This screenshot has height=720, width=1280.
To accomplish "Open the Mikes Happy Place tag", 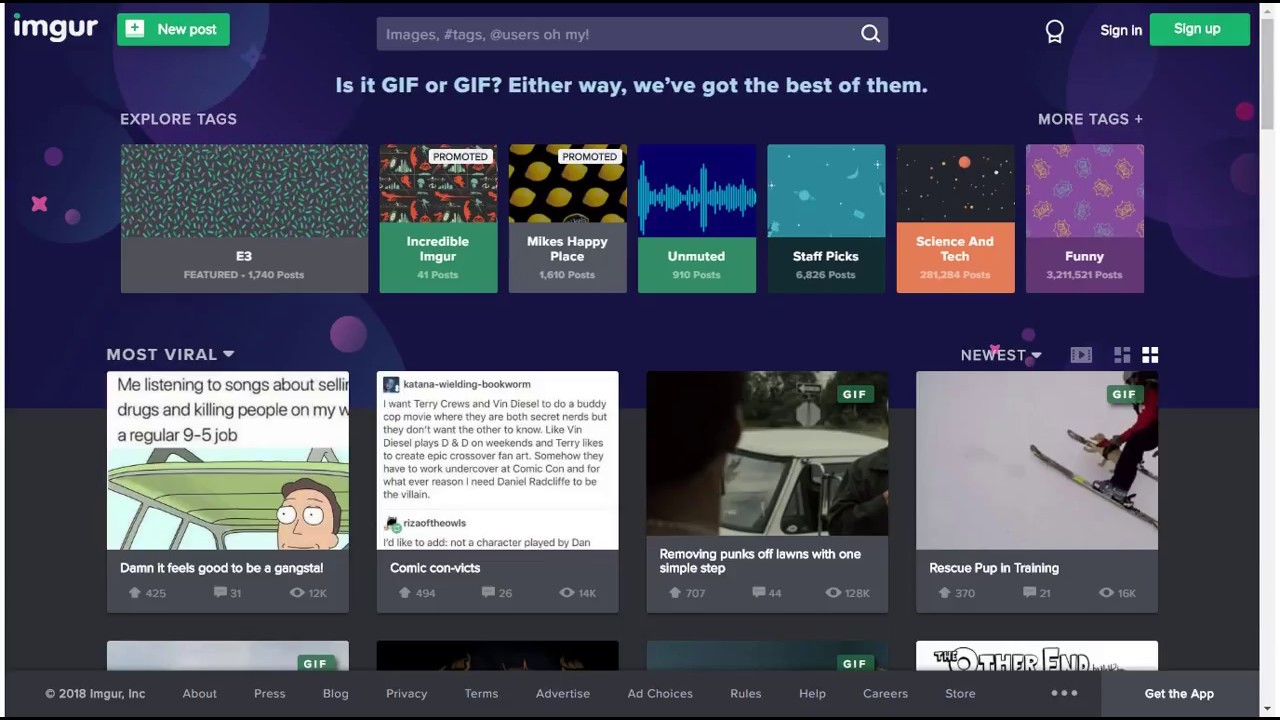I will pyautogui.click(x=567, y=218).
